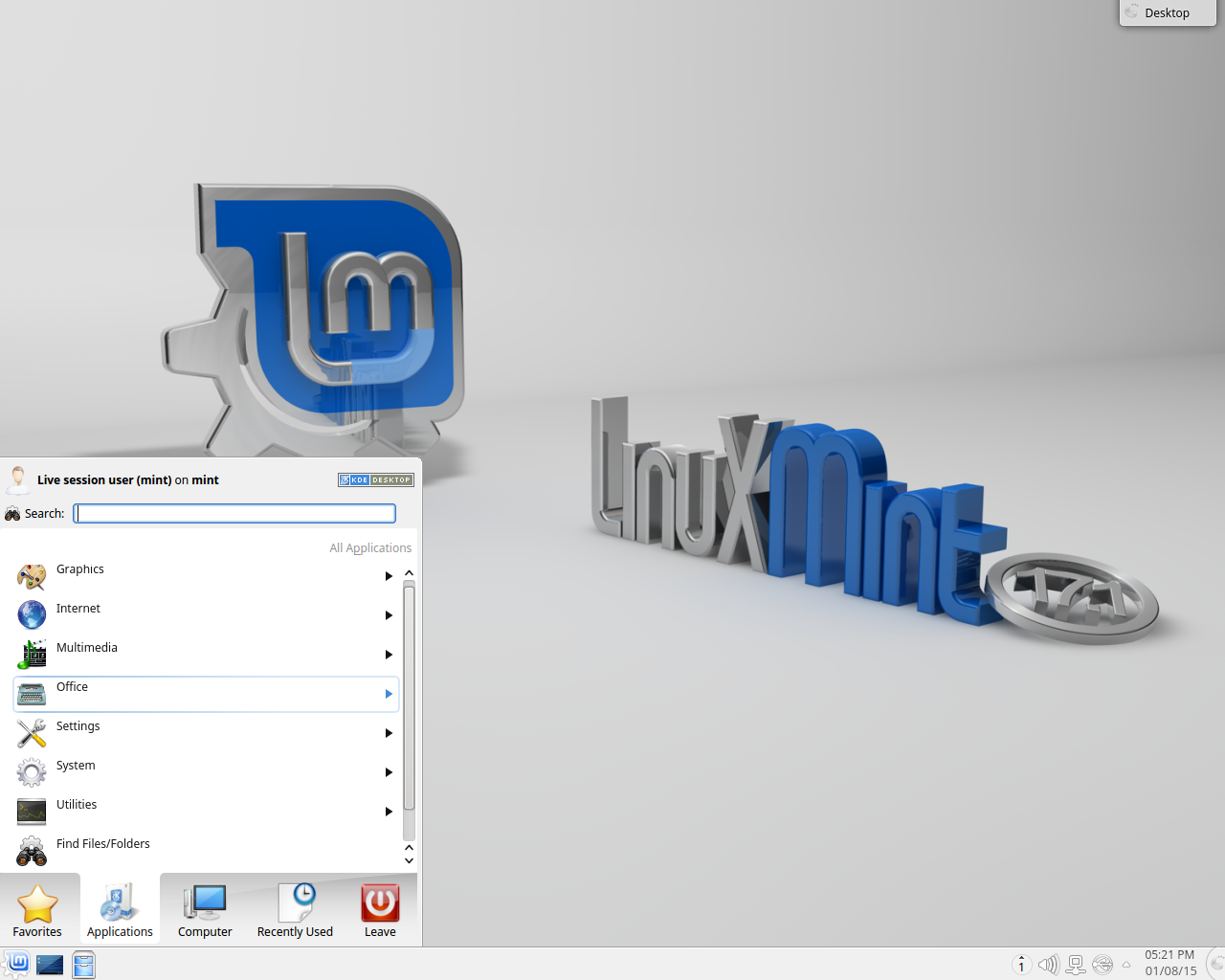Click the All Applications breadcrumb
The width and height of the screenshot is (1225, 980).
click(370, 548)
